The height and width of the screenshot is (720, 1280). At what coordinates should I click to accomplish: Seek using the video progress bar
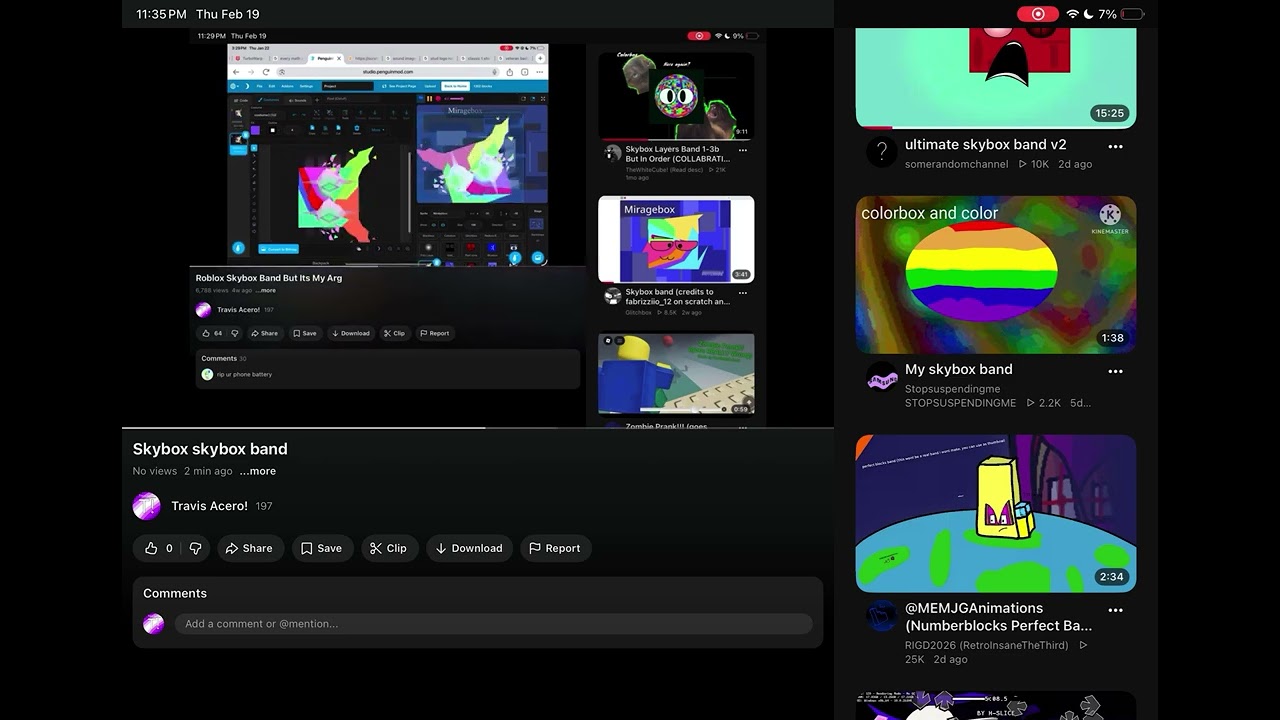point(478,428)
